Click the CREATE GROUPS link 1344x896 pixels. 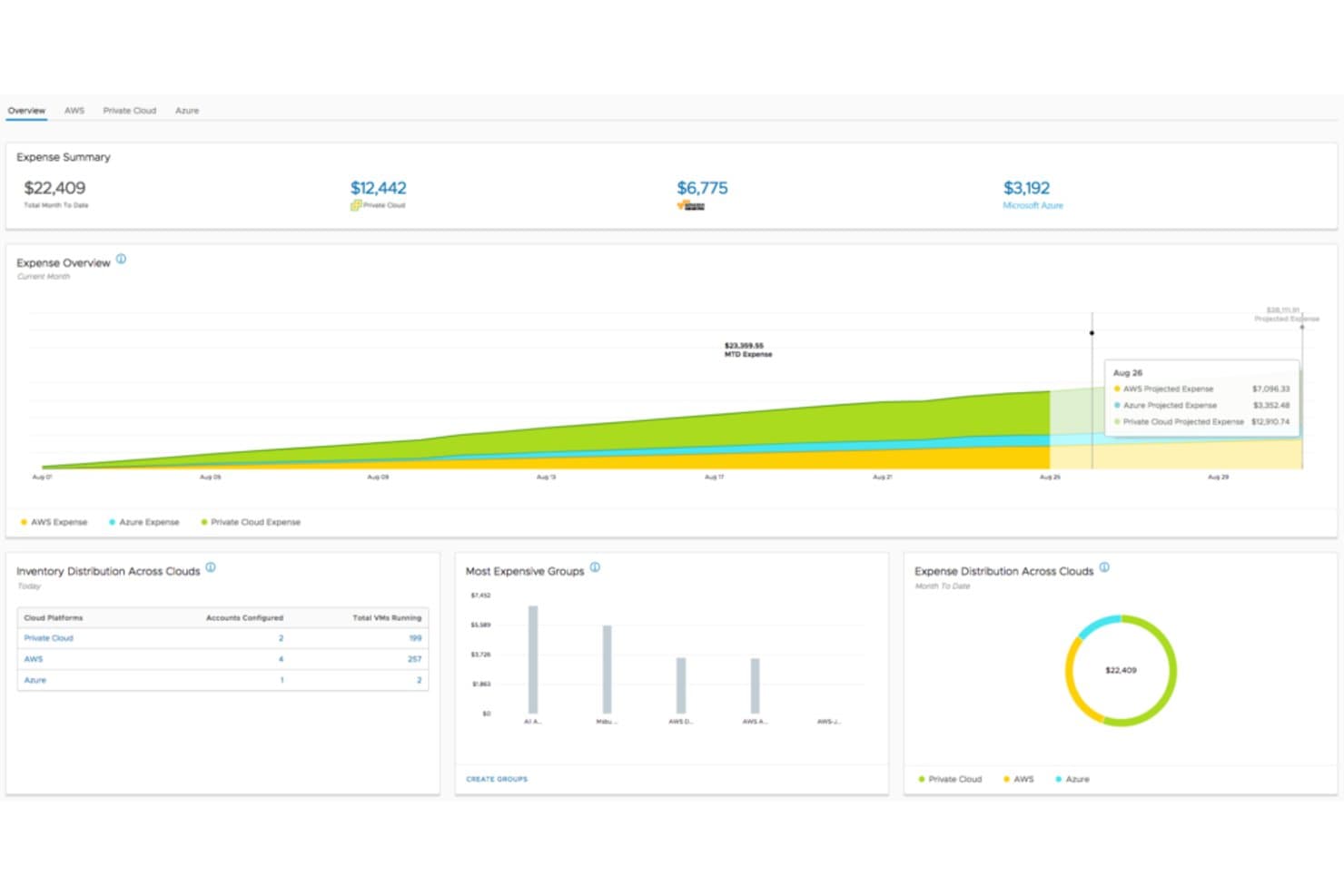(497, 779)
